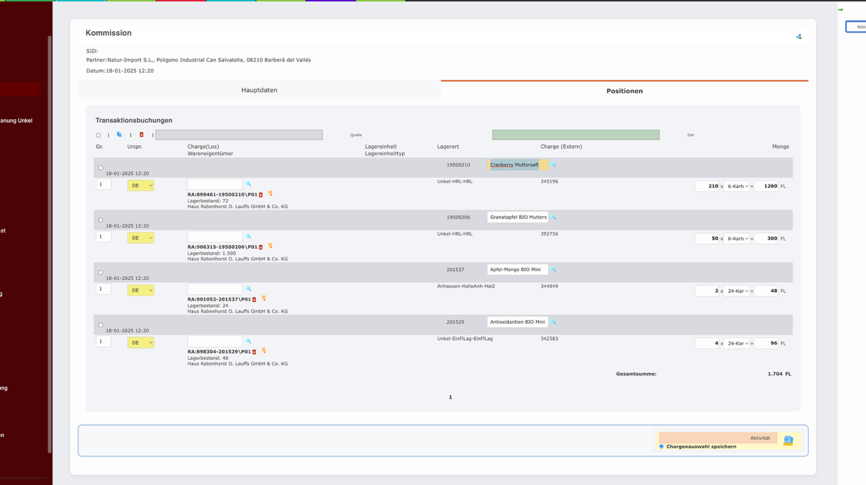Viewport: 866px width, 485px height.
Task: Tick the select-all checkbox in transactions toolbar
Action: pyautogui.click(x=98, y=135)
